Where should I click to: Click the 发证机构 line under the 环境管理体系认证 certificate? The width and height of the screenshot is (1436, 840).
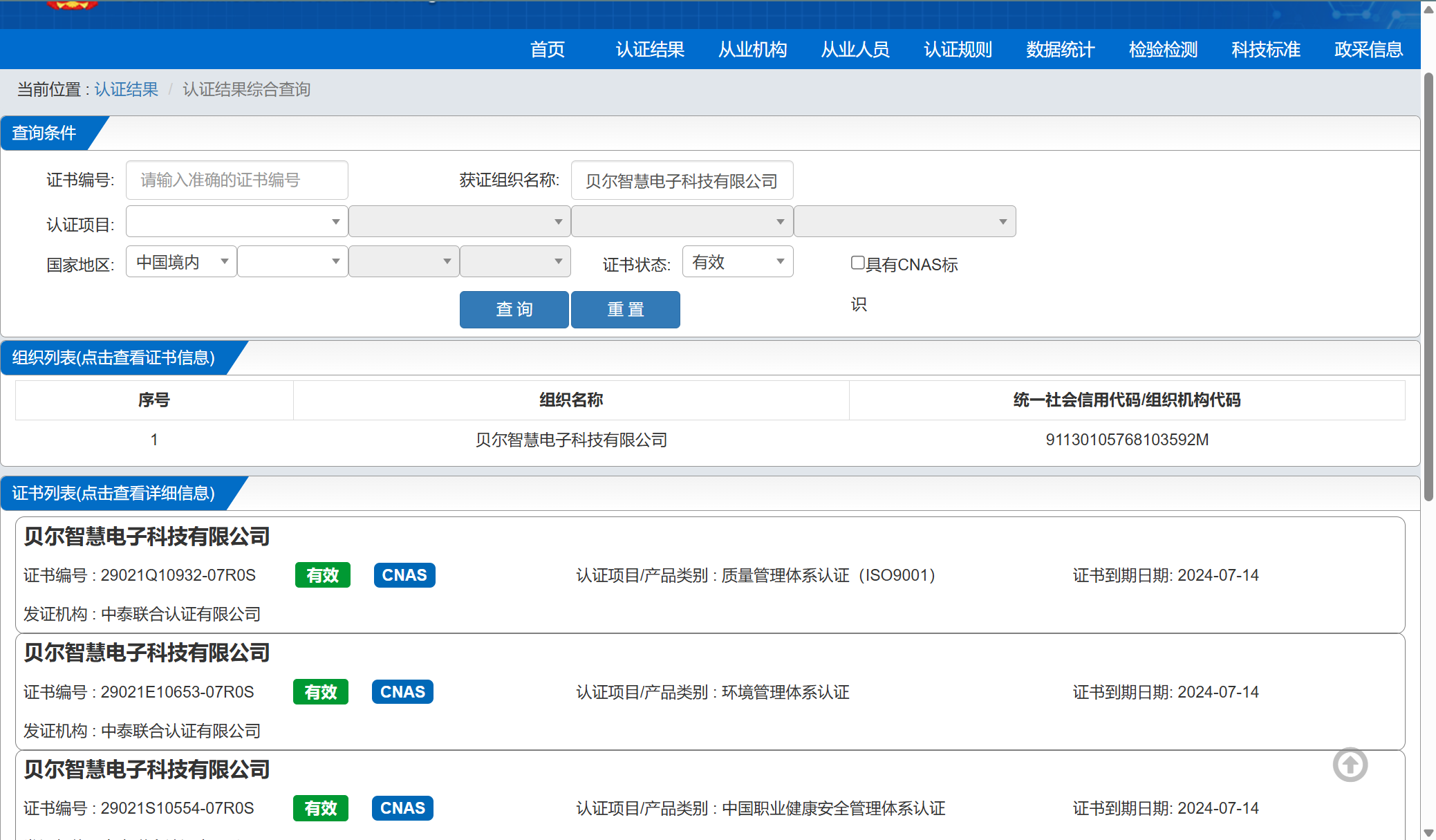click(142, 731)
